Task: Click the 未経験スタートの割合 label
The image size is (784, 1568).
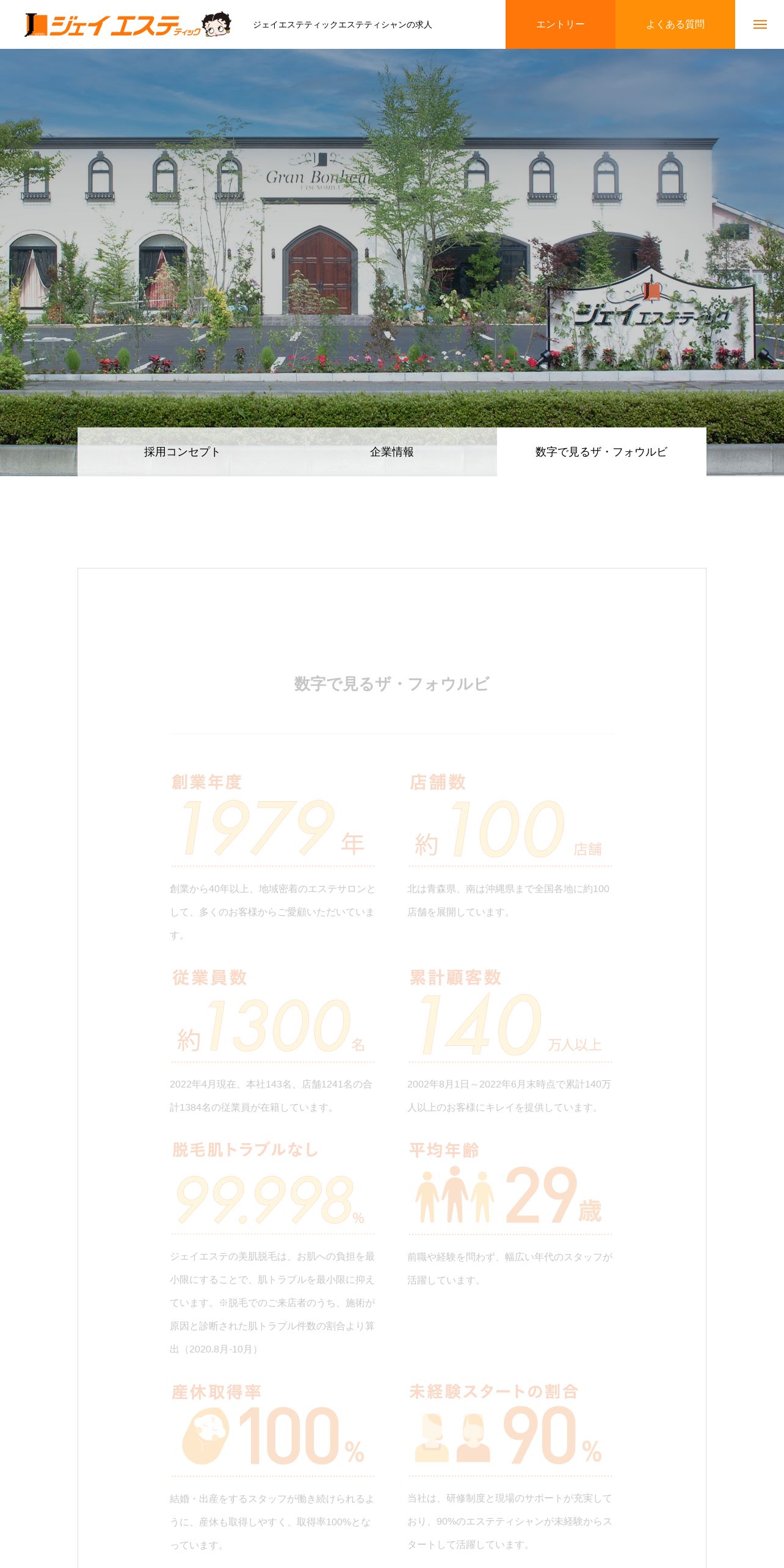Action: click(x=493, y=1392)
